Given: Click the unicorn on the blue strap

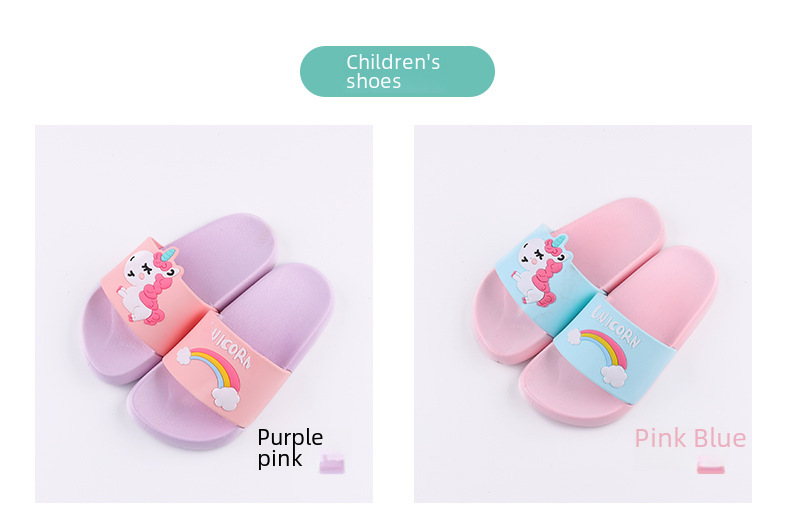Looking at the screenshot, I should point(542,269).
